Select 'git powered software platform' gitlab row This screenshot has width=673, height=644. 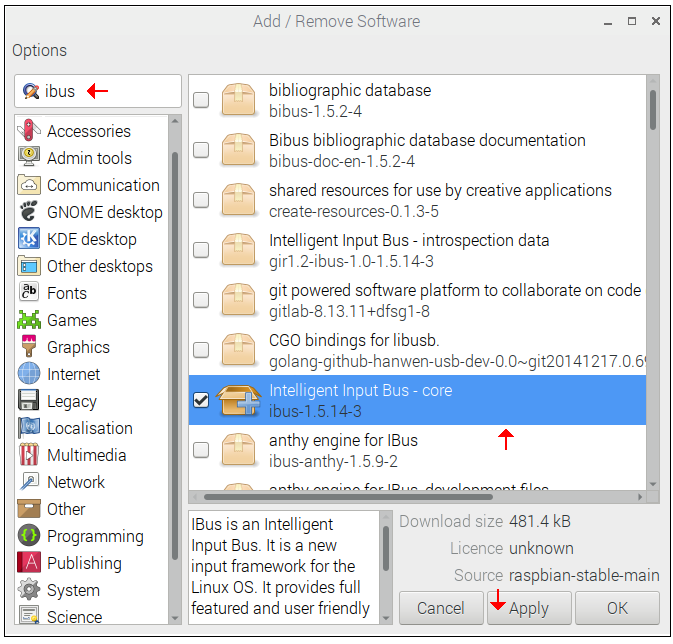[417, 300]
